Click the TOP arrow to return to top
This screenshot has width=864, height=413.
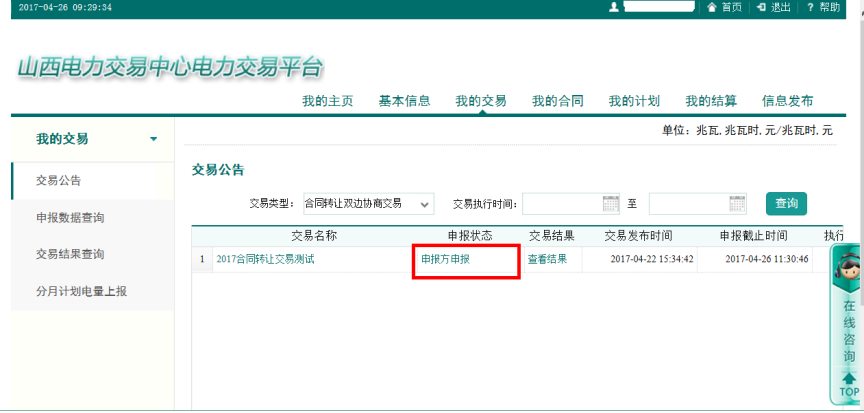(849, 384)
